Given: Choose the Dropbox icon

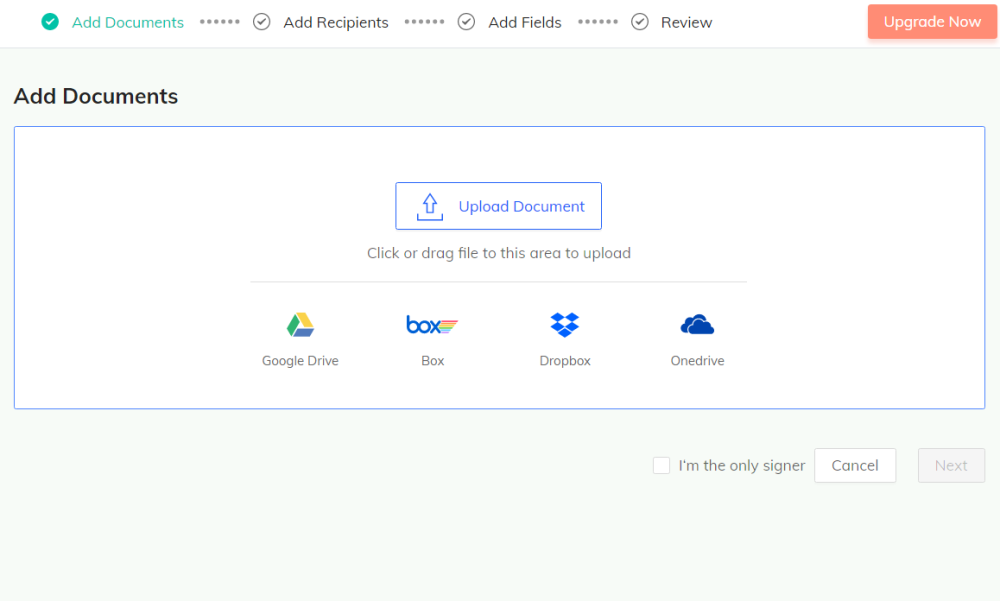Looking at the screenshot, I should tap(565, 325).
